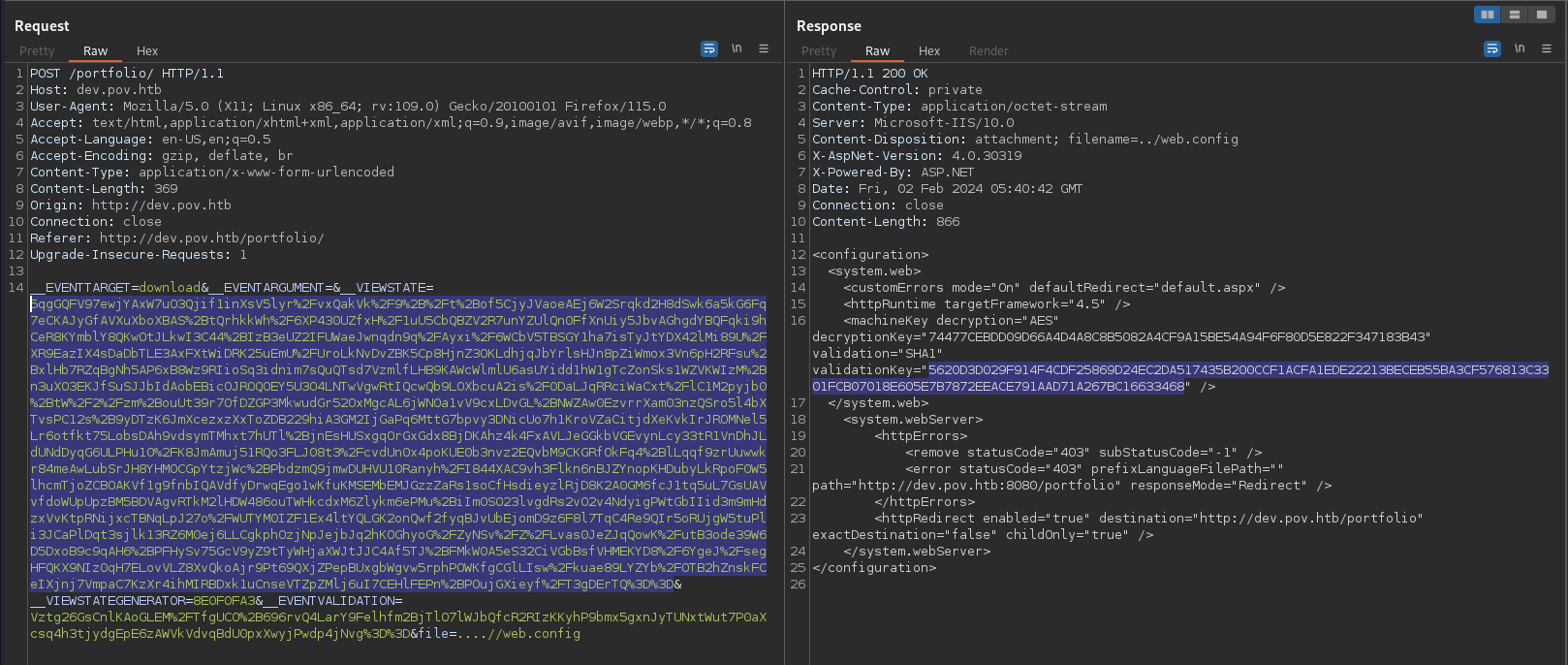Click the decryptionKey value line
This screenshot has height=665, width=1568.
click(x=1121, y=336)
